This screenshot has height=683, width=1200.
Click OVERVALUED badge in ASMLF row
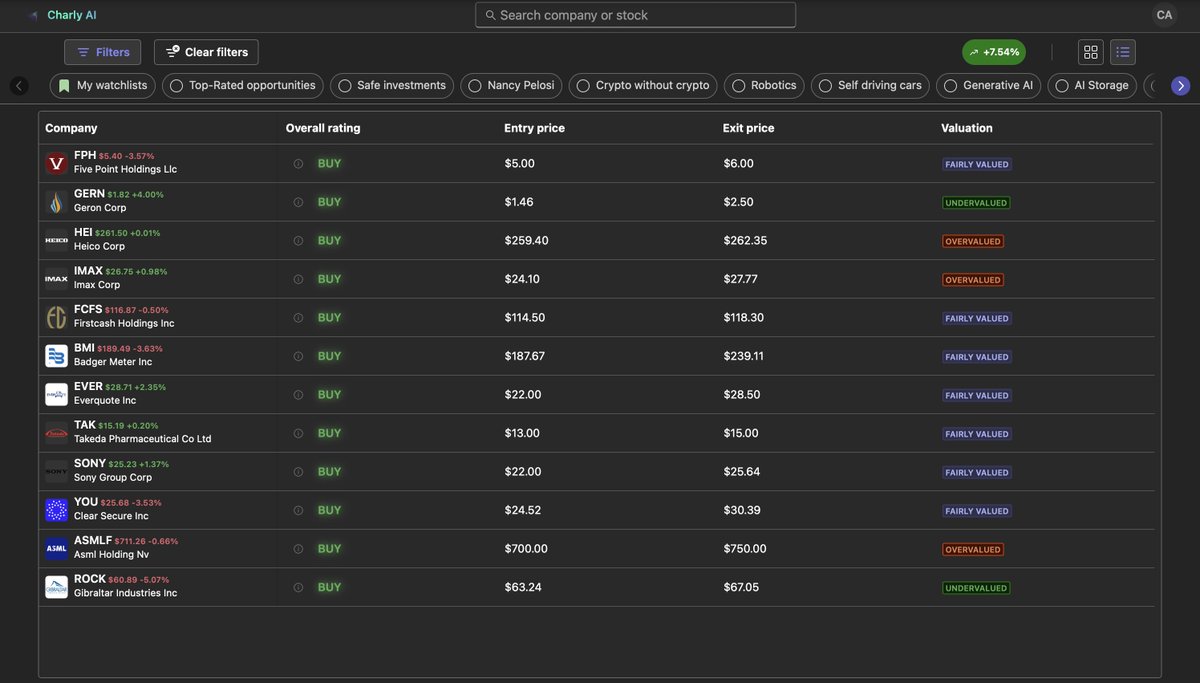(x=973, y=550)
